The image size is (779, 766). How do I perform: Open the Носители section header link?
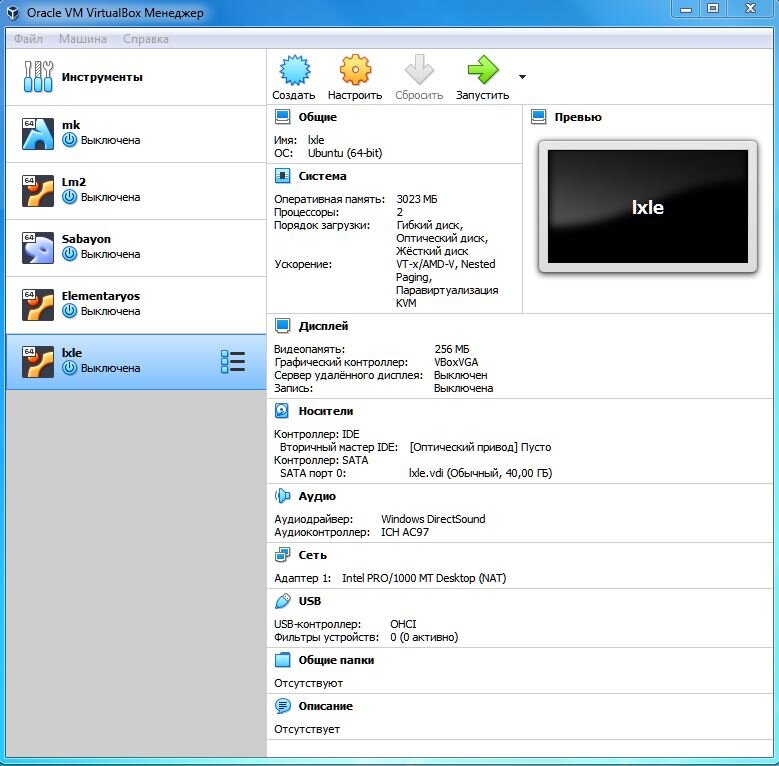click(326, 411)
